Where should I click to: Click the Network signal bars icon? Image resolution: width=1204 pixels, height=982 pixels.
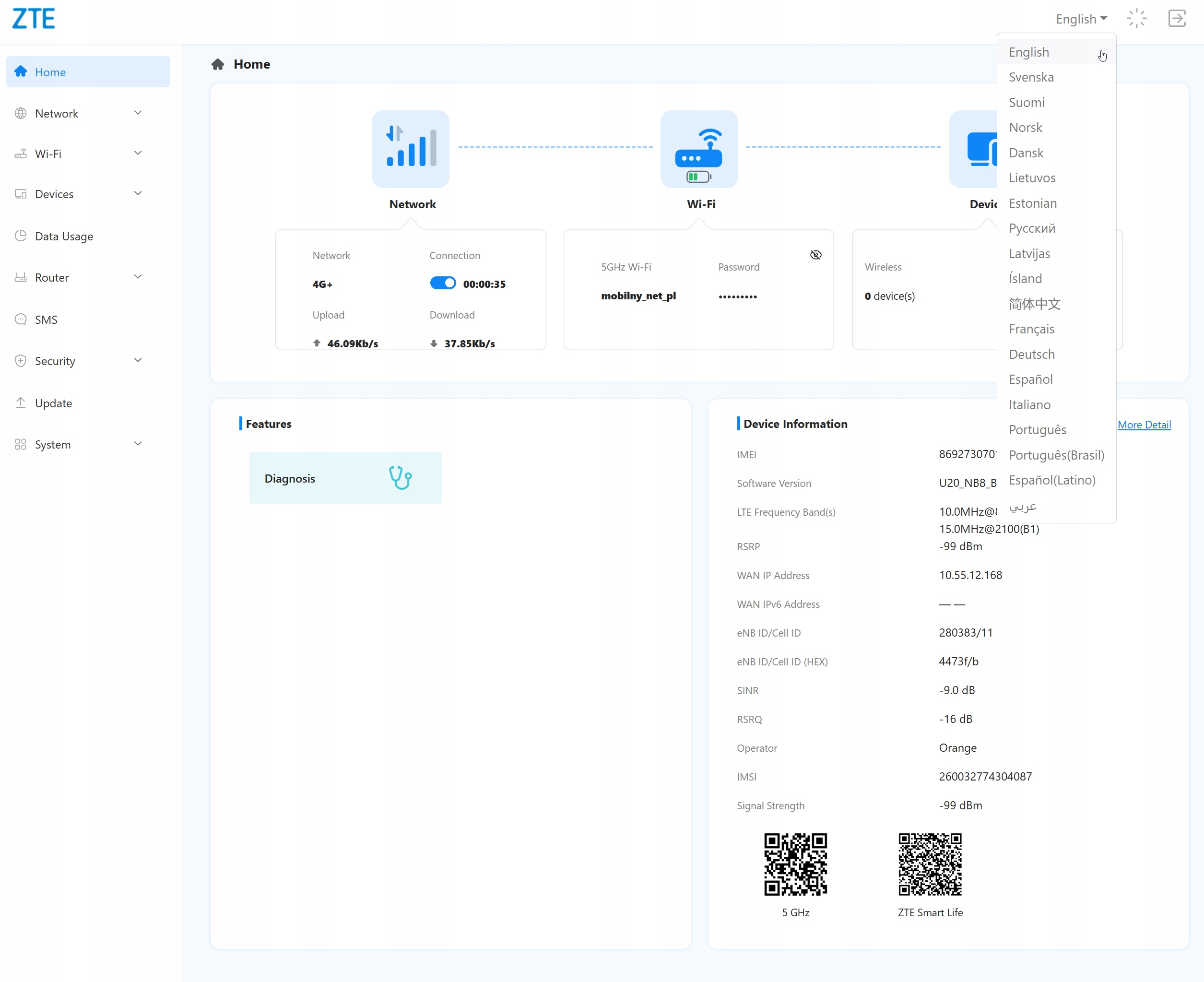[411, 149]
